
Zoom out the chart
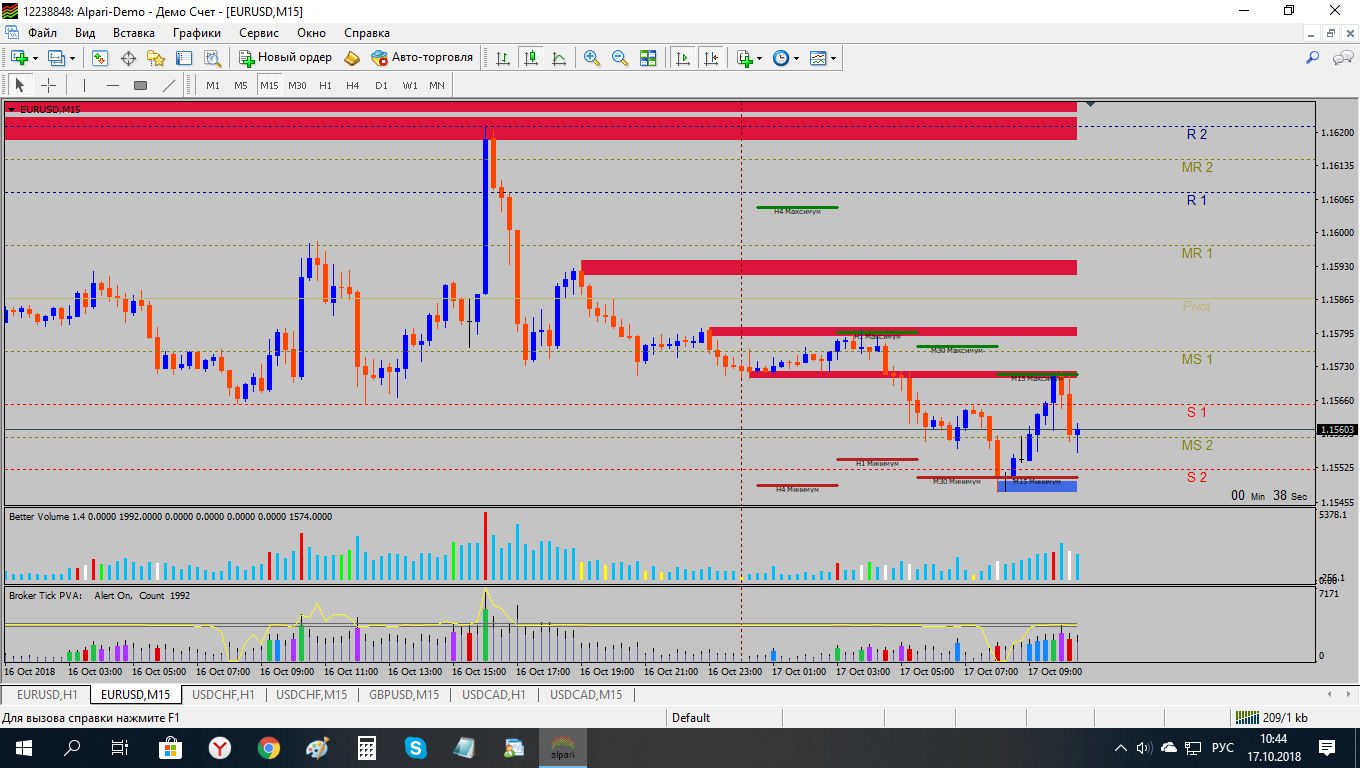click(620, 58)
